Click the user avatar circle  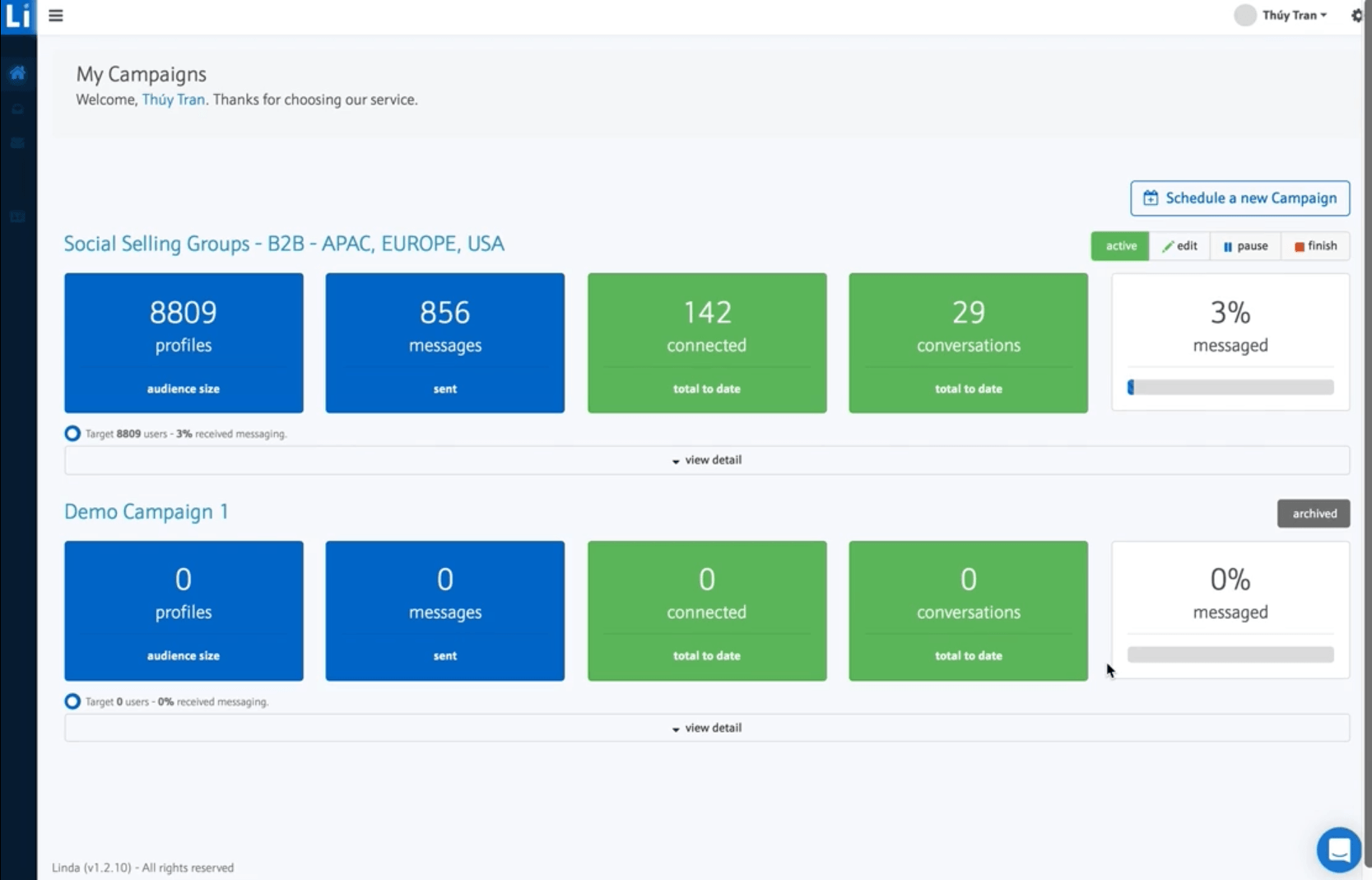pyautogui.click(x=1244, y=16)
